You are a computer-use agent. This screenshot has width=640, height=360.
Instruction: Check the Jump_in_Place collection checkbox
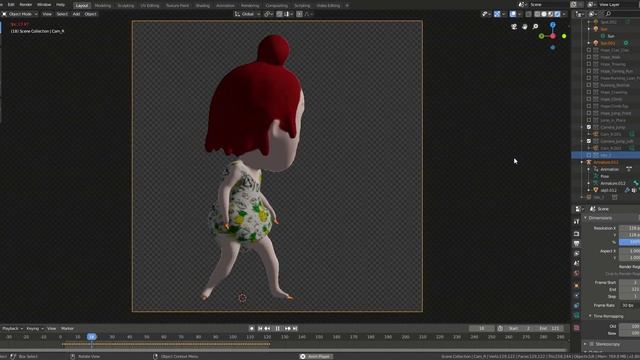[x=589, y=120]
